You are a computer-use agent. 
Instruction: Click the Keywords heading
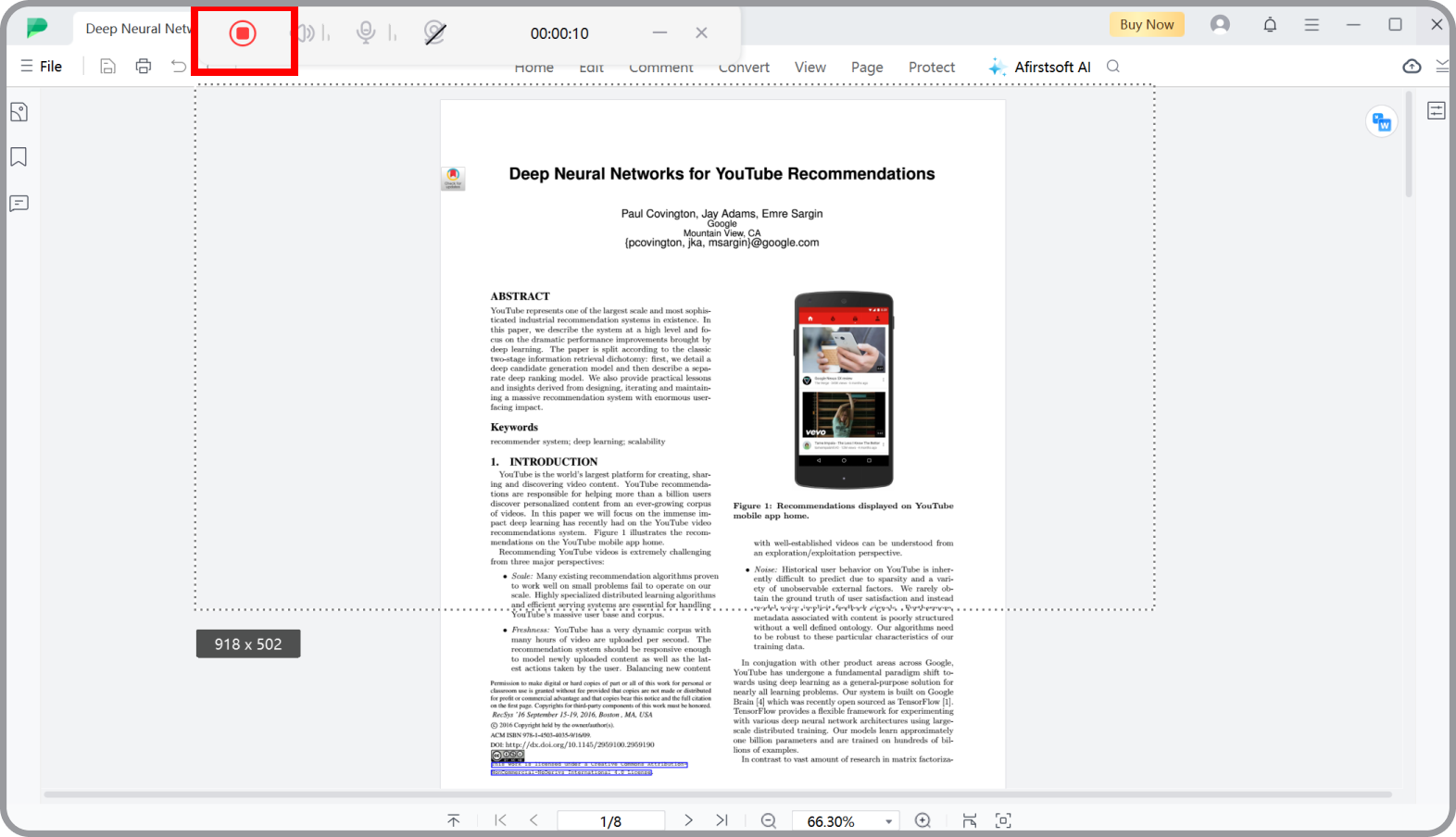(x=514, y=427)
